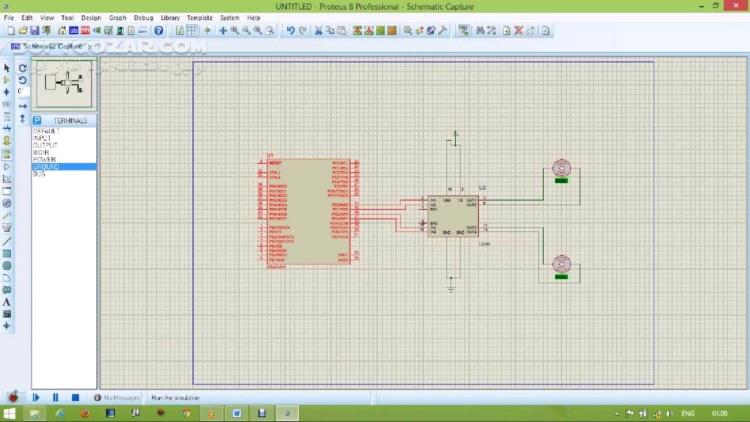Click the upper DC motor component
Screen dimensions: 750x422
[x=561, y=170]
